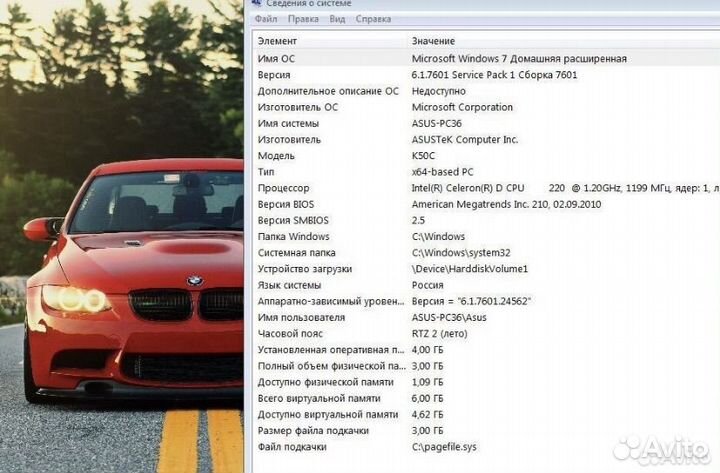Screen dimensions: 720x473
Task: Select the Файл подкачки pagefile.sys row
Action: point(487,447)
